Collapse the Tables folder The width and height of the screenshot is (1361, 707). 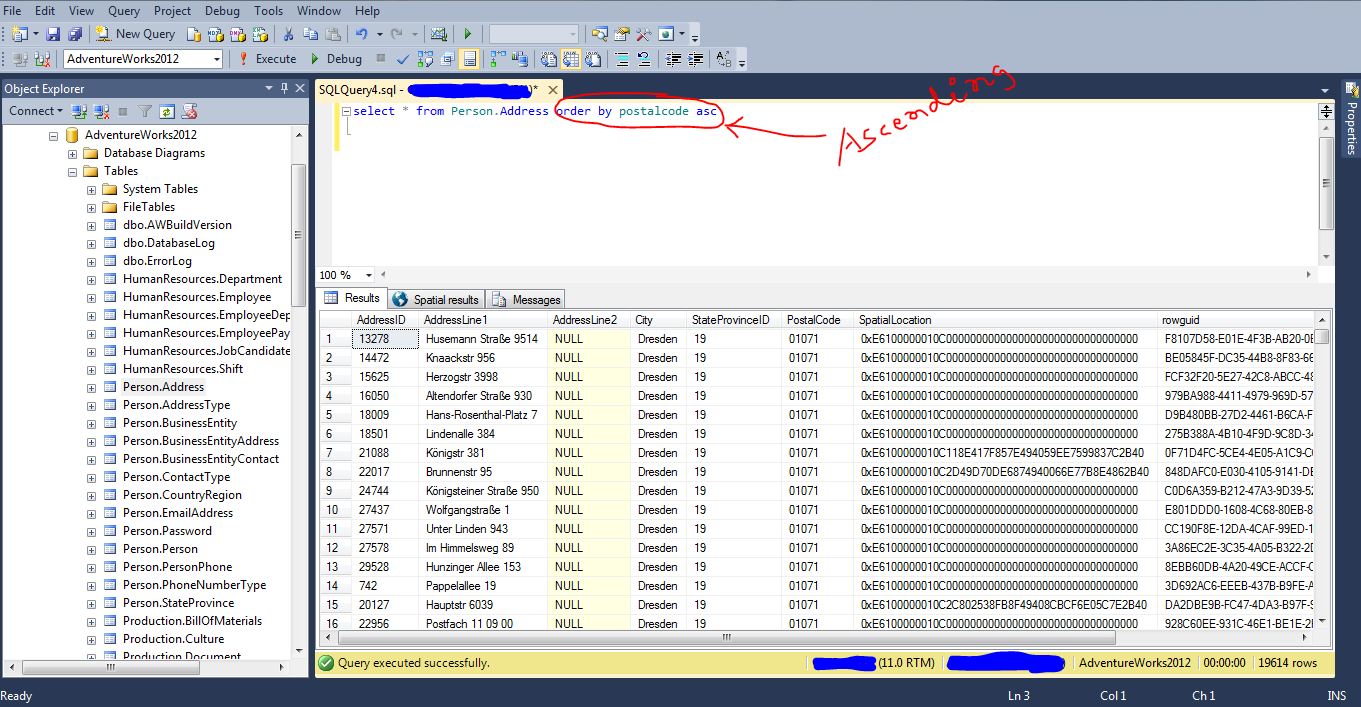pyautogui.click(x=72, y=171)
